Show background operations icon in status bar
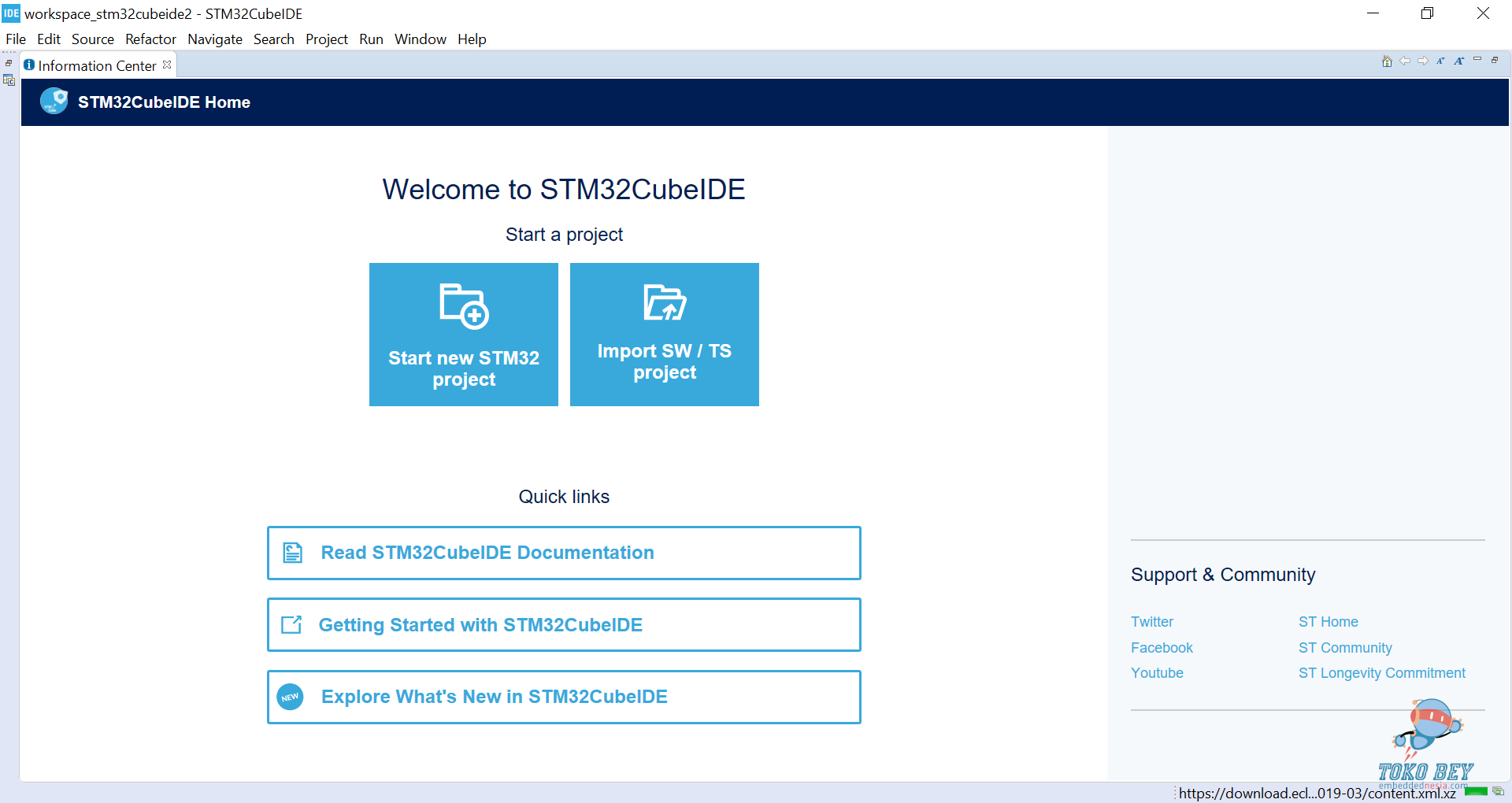The width and height of the screenshot is (1512, 803). 1498,791
